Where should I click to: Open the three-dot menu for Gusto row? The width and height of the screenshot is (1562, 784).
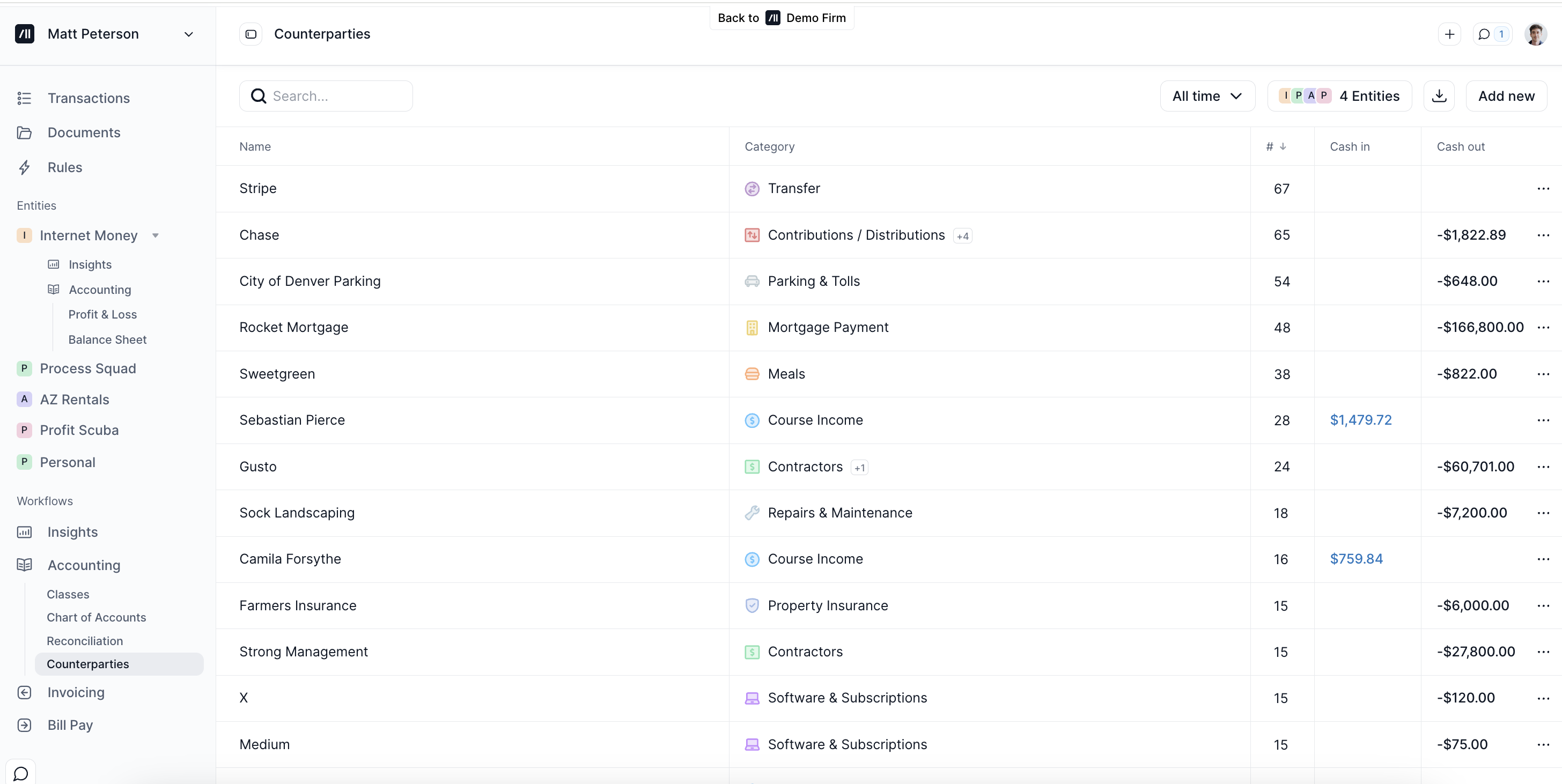(1543, 467)
